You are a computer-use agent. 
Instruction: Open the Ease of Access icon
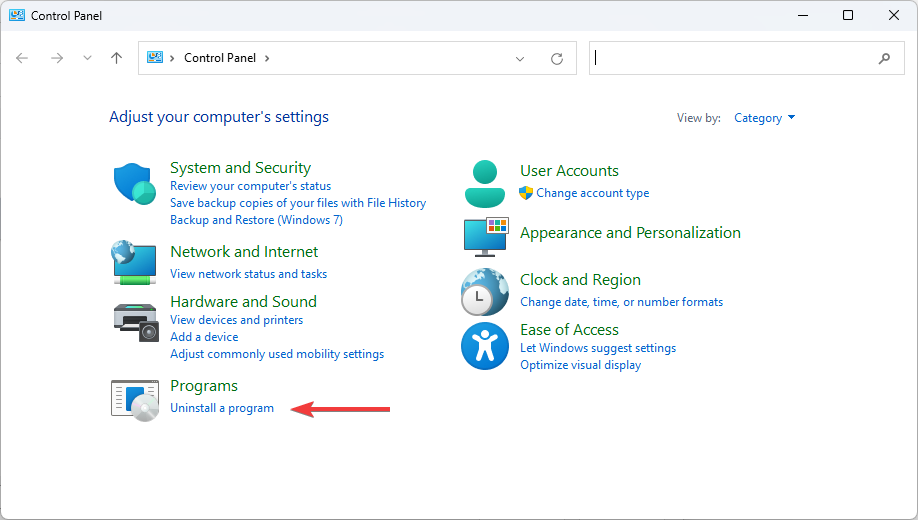pyautogui.click(x=485, y=346)
